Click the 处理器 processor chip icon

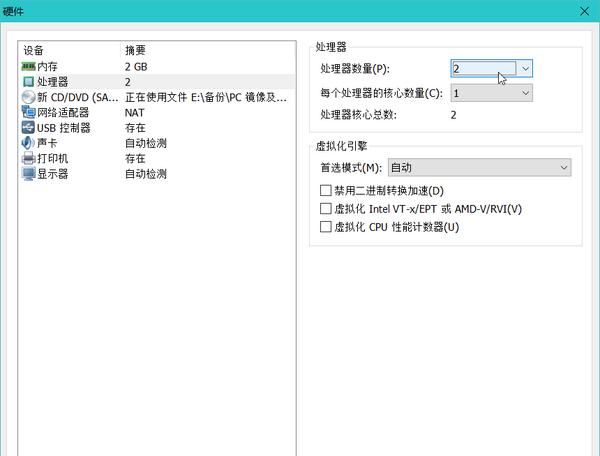[x=28, y=82]
